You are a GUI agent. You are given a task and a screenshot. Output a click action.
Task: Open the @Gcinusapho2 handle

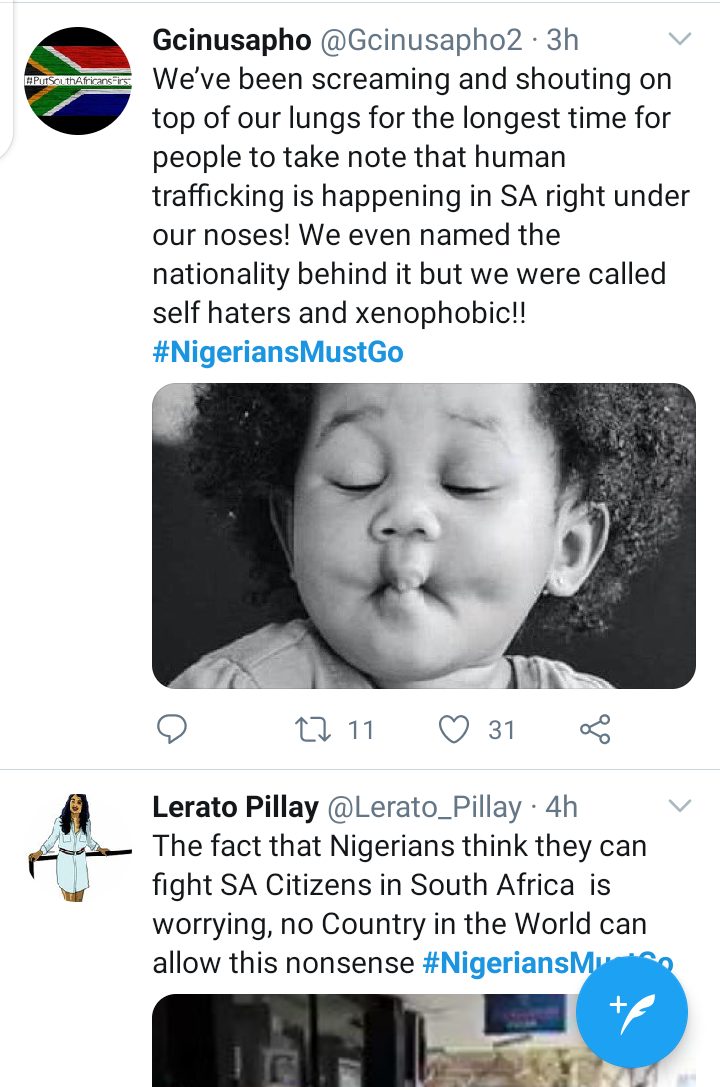pyautogui.click(x=421, y=40)
